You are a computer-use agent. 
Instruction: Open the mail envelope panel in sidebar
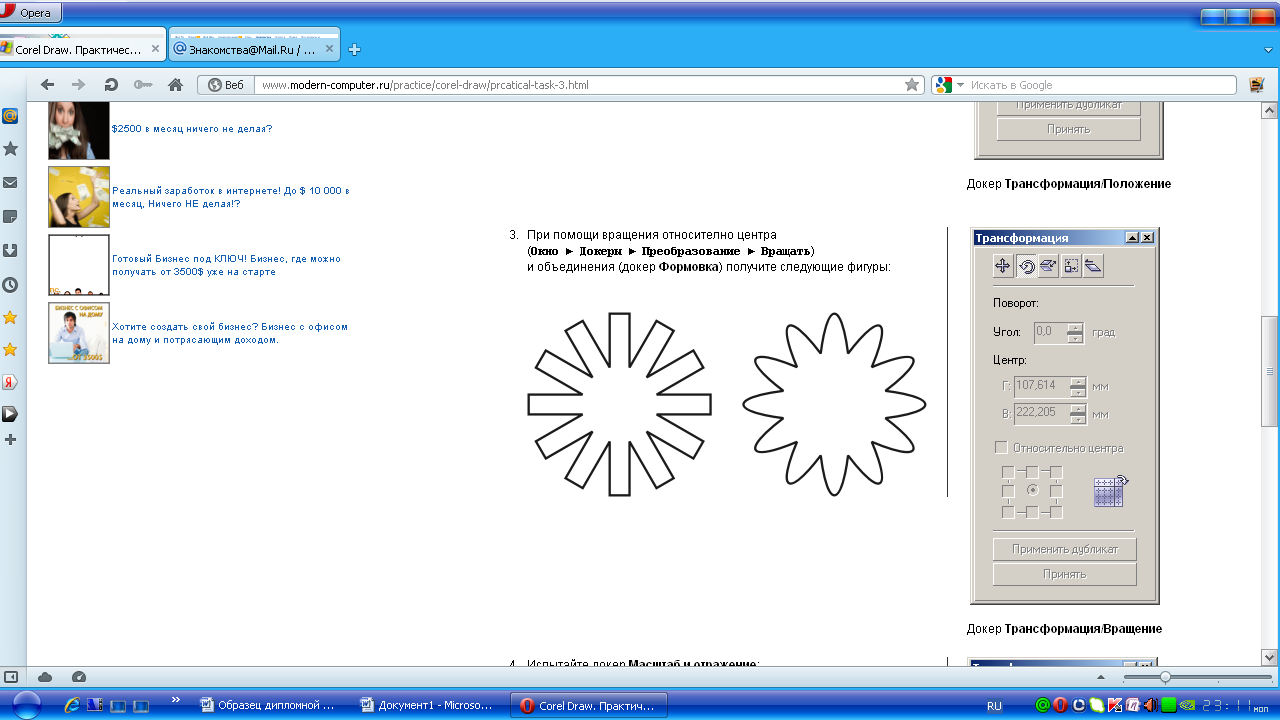point(11,183)
